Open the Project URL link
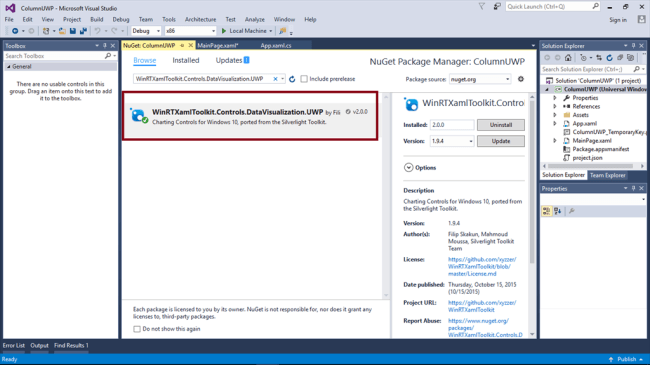The width and height of the screenshot is (650, 365). coord(482,306)
